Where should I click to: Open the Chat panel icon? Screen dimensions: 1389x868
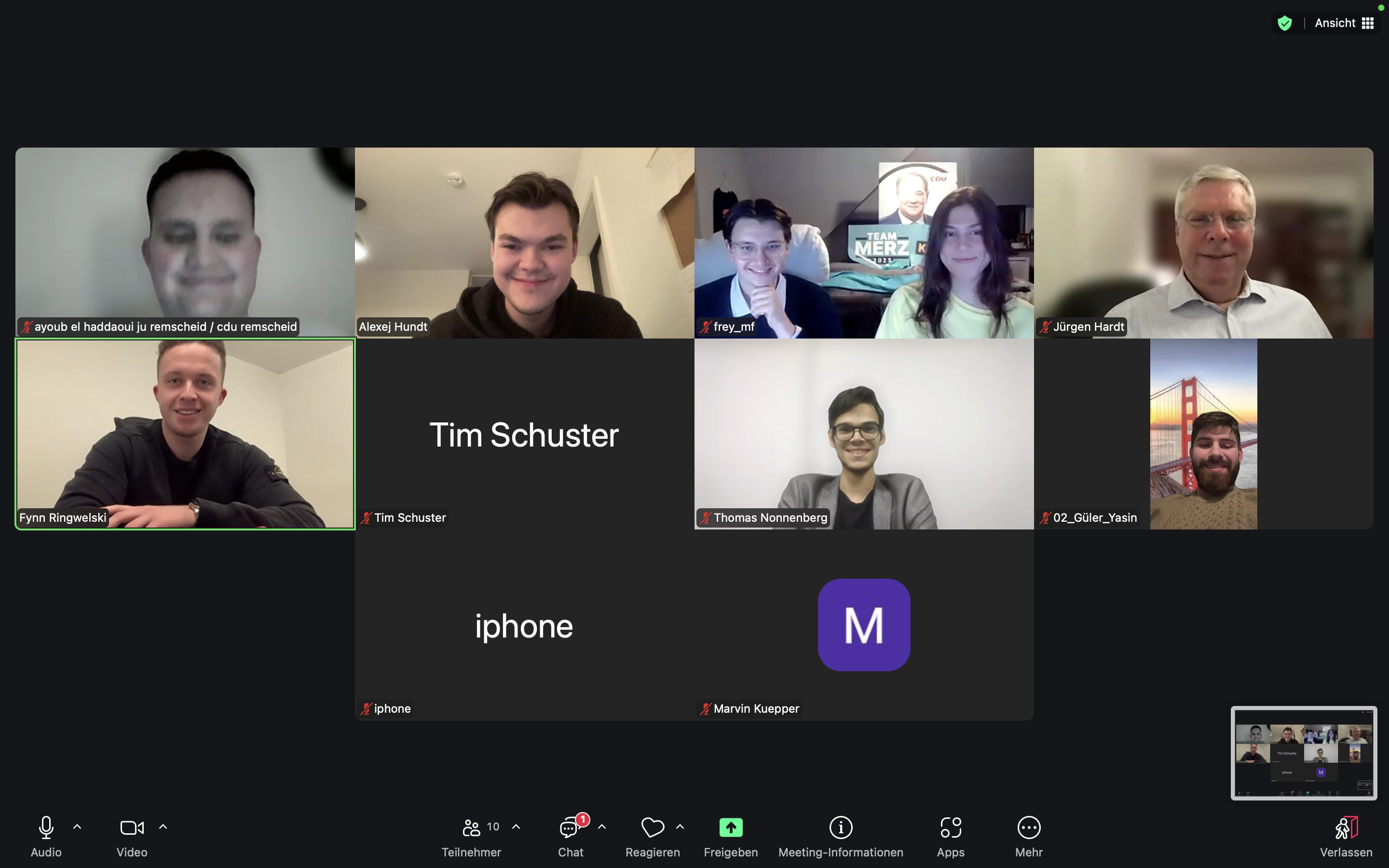[x=570, y=827]
